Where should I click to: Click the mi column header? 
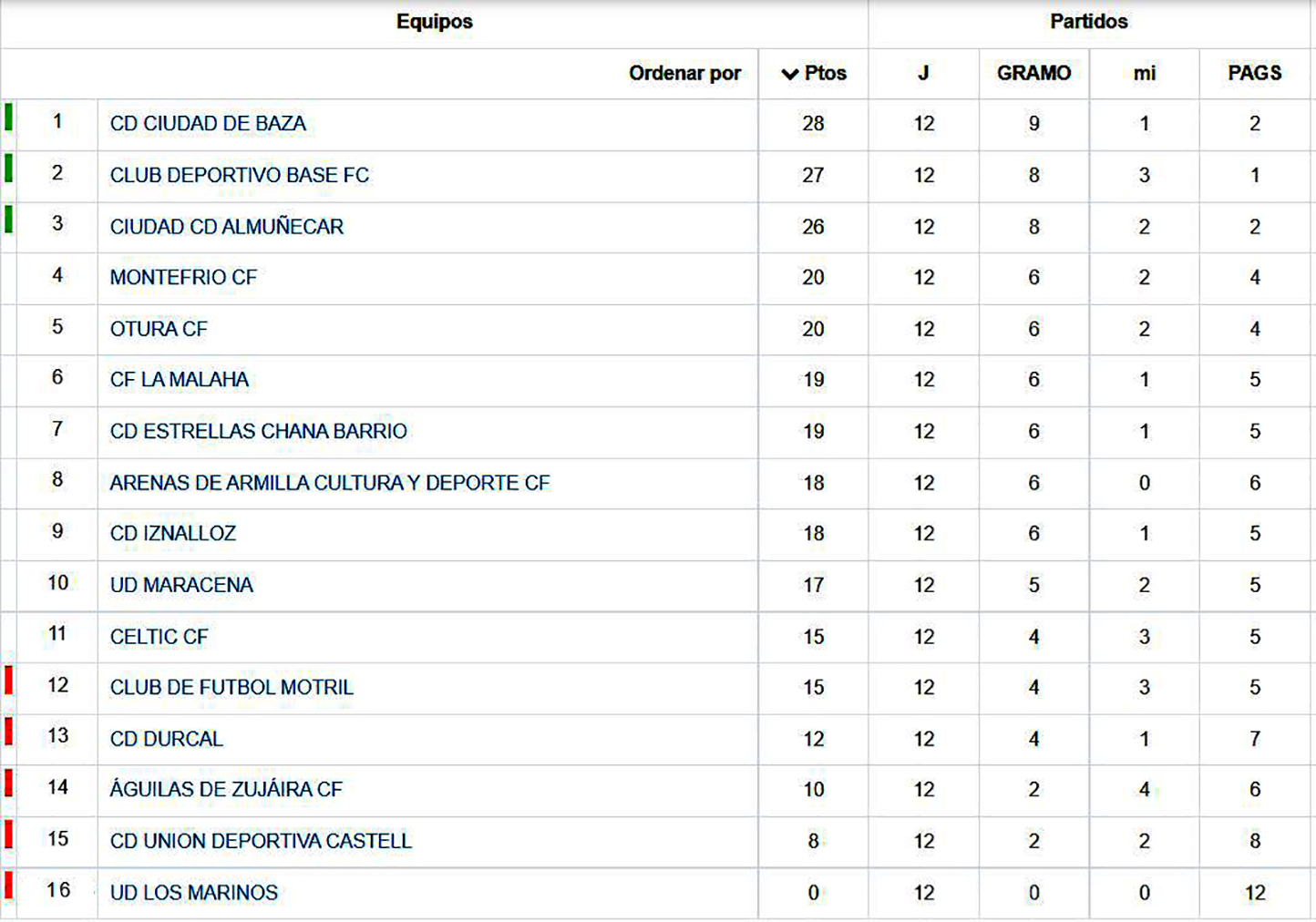pos(1144,74)
